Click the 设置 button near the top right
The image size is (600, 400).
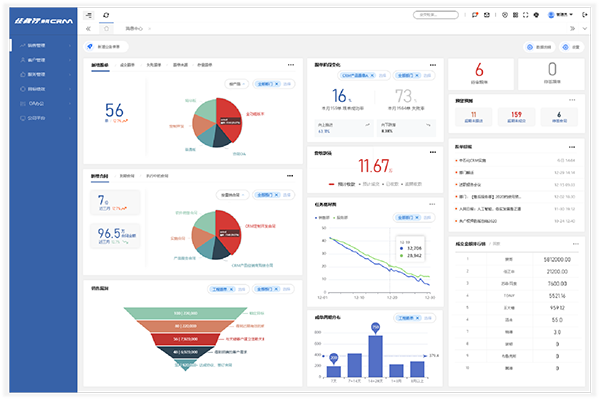click(572, 46)
